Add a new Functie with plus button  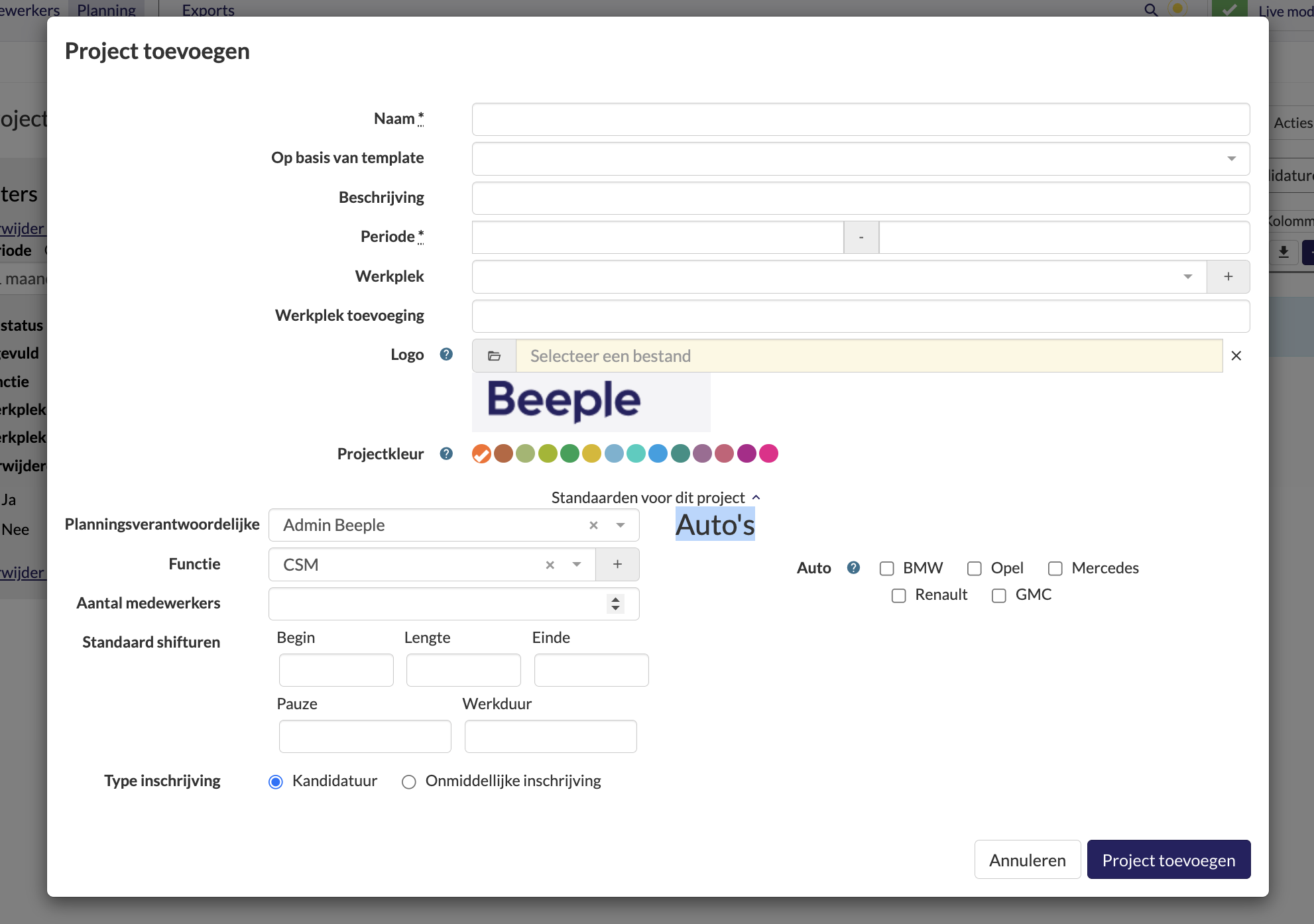point(617,564)
